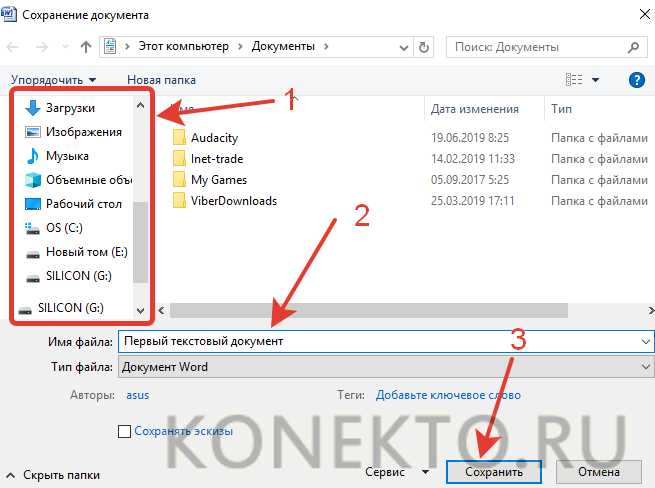The width and height of the screenshot is (655, 488).
Task: Select 'Документы' in the address path
Action: [283, 46]
